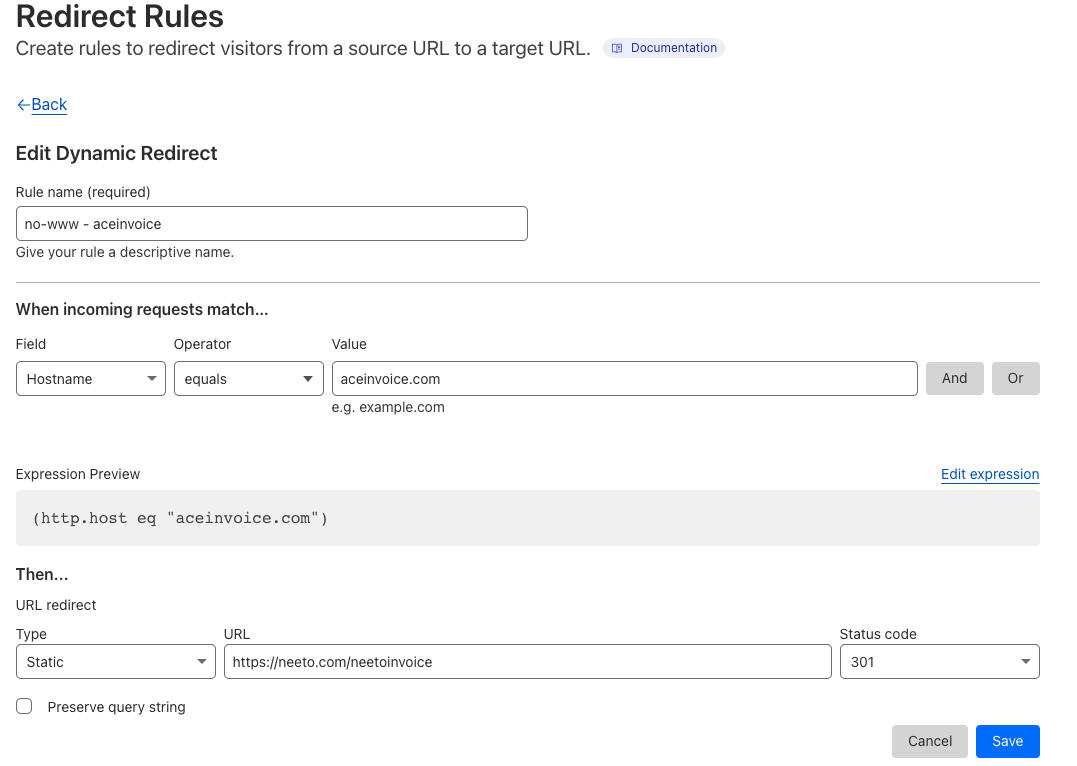
Task: Expand the Static redirect type dropdown
Action: [x=116, y=662]
